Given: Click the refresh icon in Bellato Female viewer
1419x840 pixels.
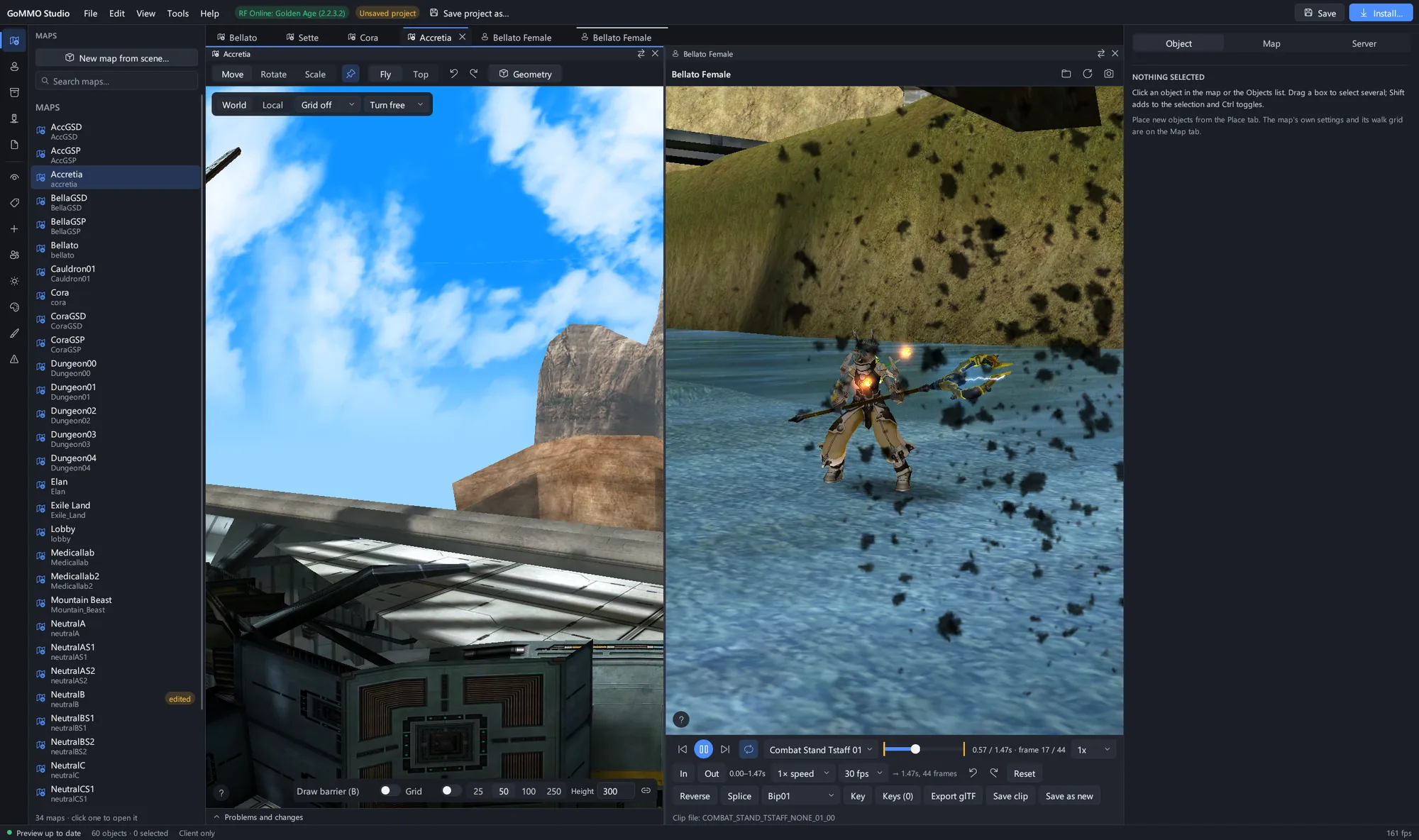Looking at the screenshot, I should point(1087,74).
